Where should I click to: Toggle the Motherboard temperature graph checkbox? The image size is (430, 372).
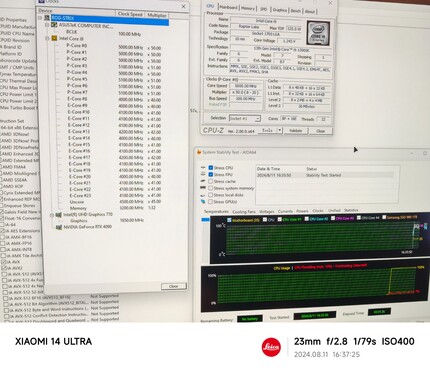pos(229,220)
